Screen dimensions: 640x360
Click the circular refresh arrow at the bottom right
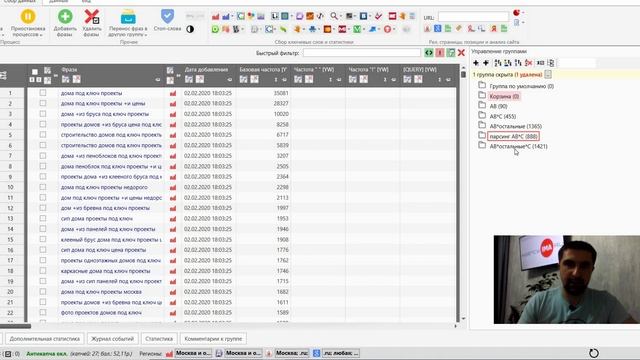pyautogui.click(x=593, y=353)
